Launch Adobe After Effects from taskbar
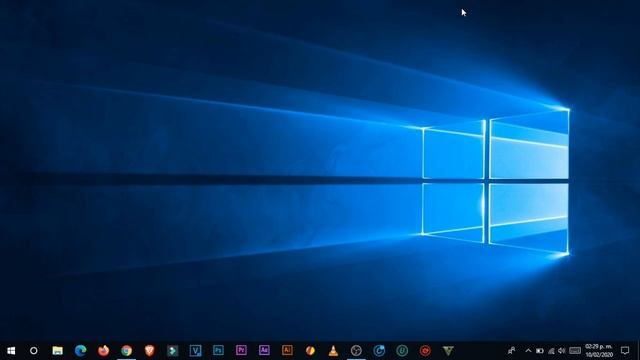640x360 pixels. [x=264, y=350]
